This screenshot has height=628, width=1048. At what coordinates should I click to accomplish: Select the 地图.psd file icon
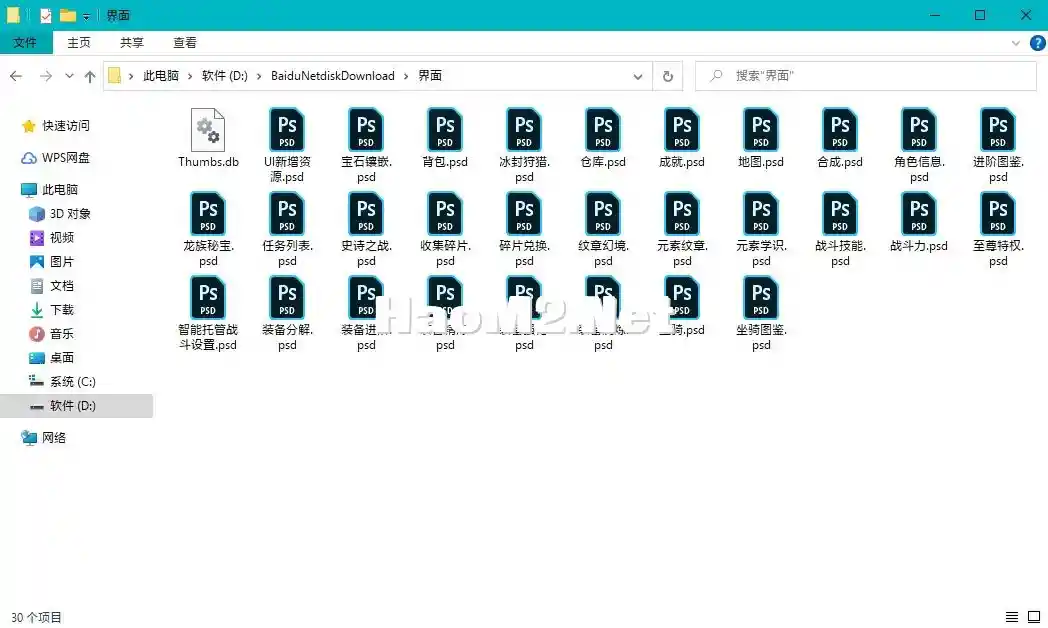761,130
